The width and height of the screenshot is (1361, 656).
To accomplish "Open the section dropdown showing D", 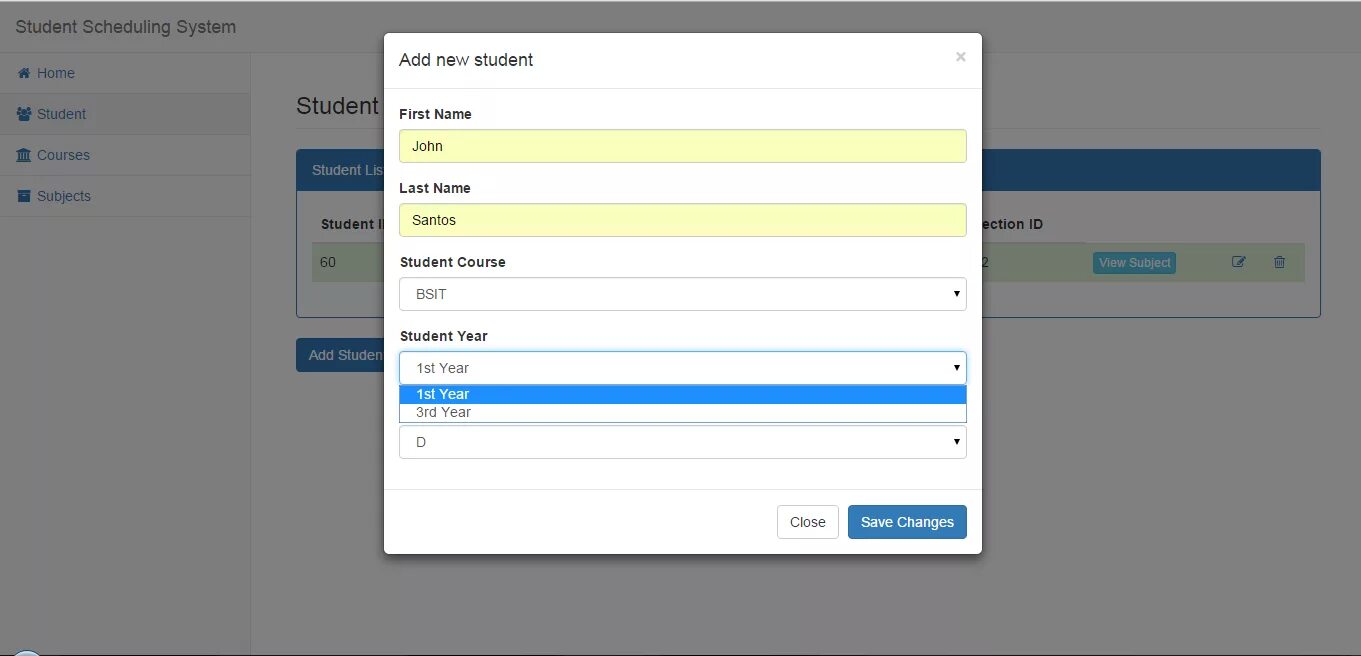I will [x=682, y=442].
